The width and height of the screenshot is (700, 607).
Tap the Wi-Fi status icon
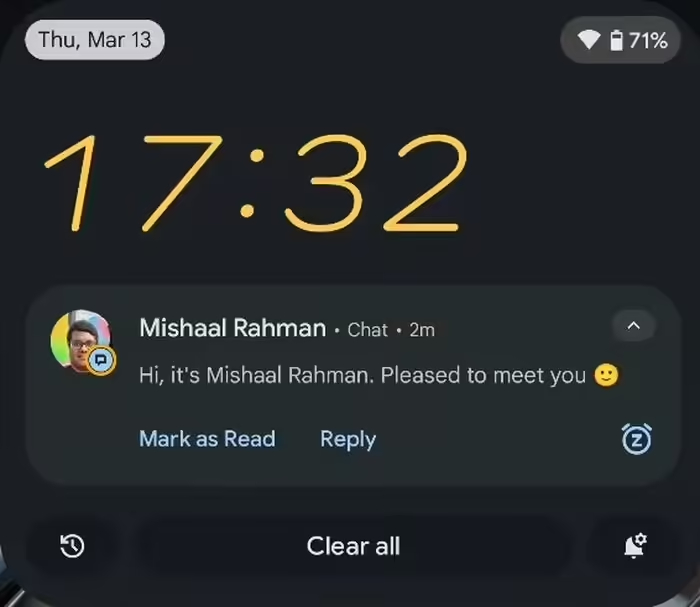click(x=588, y=40)
